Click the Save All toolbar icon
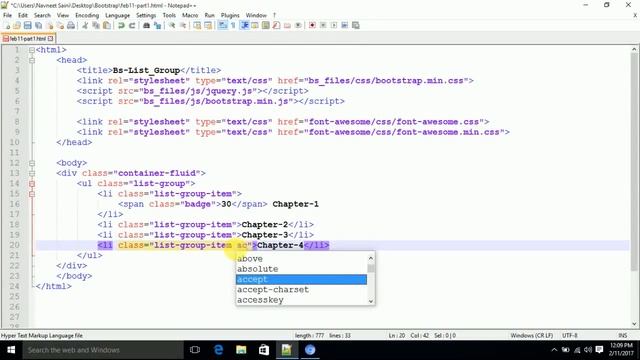This screenshot has width=640, height=360. pos(39,25)
